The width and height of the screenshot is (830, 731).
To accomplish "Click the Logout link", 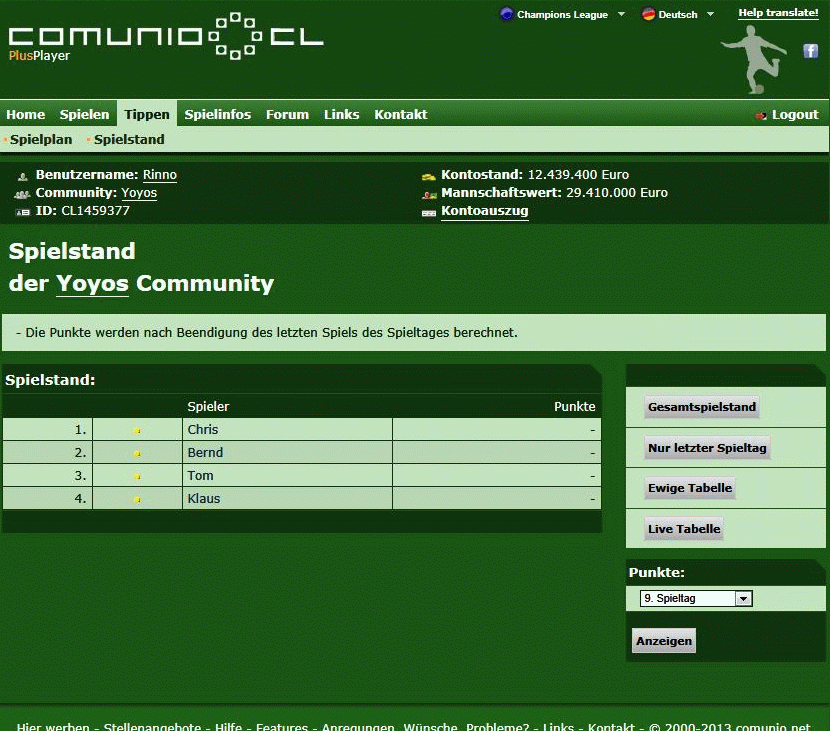I will (794, 115).
